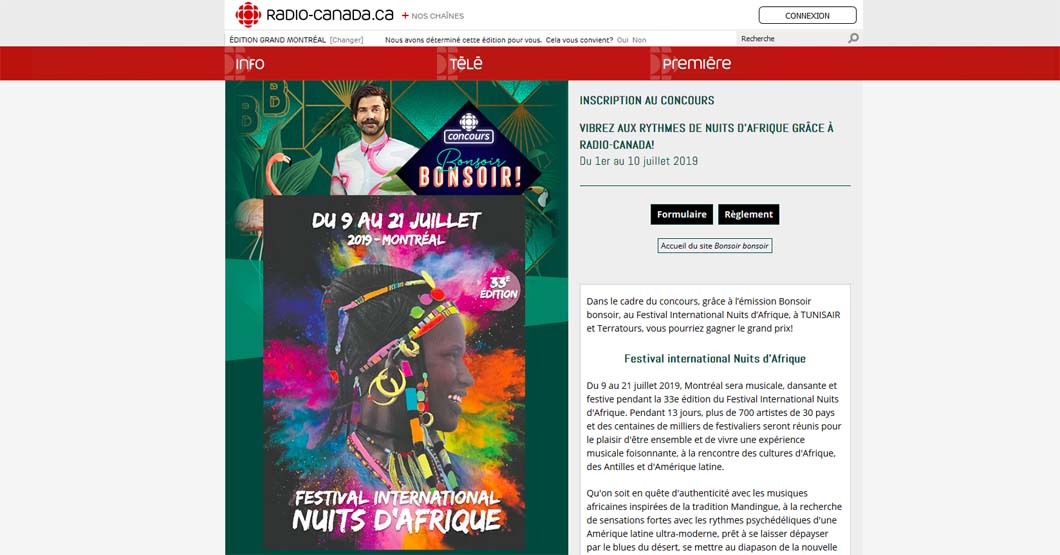Open the Formulaire entry form
Viewport: 1060px width, 555px height.
681,214
